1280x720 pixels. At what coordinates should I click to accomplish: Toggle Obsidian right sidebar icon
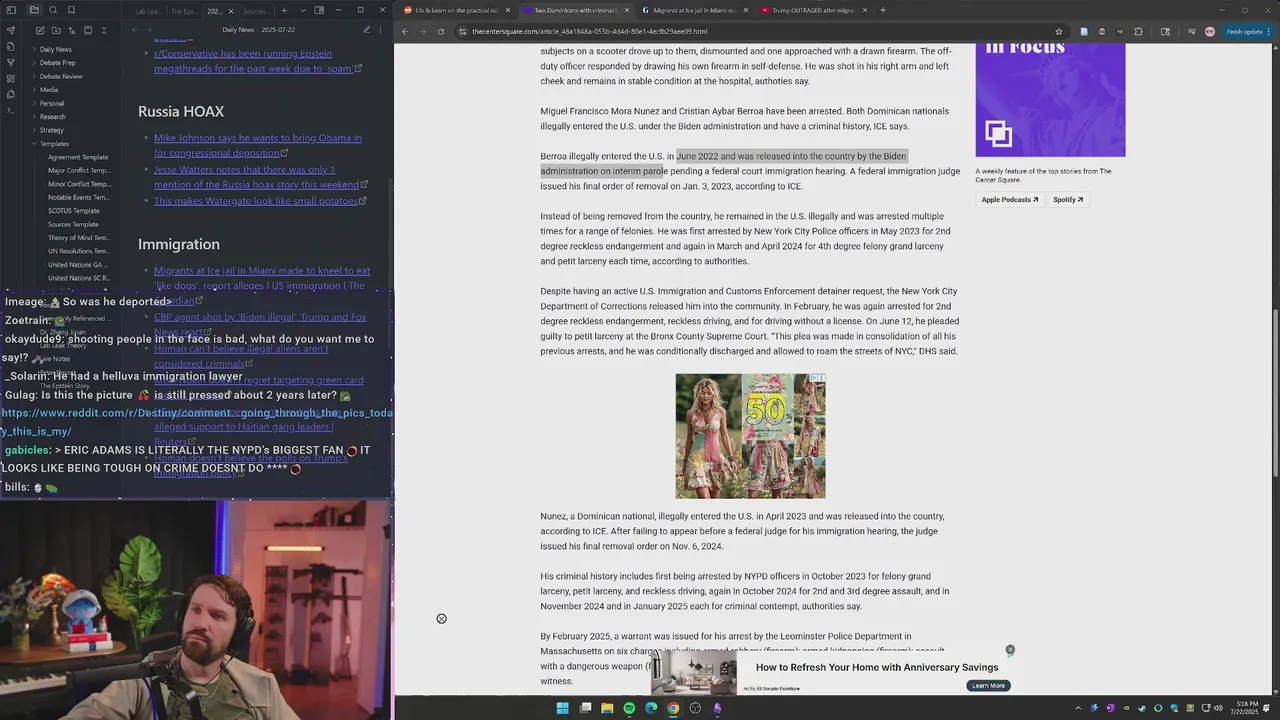coord(319,10)
